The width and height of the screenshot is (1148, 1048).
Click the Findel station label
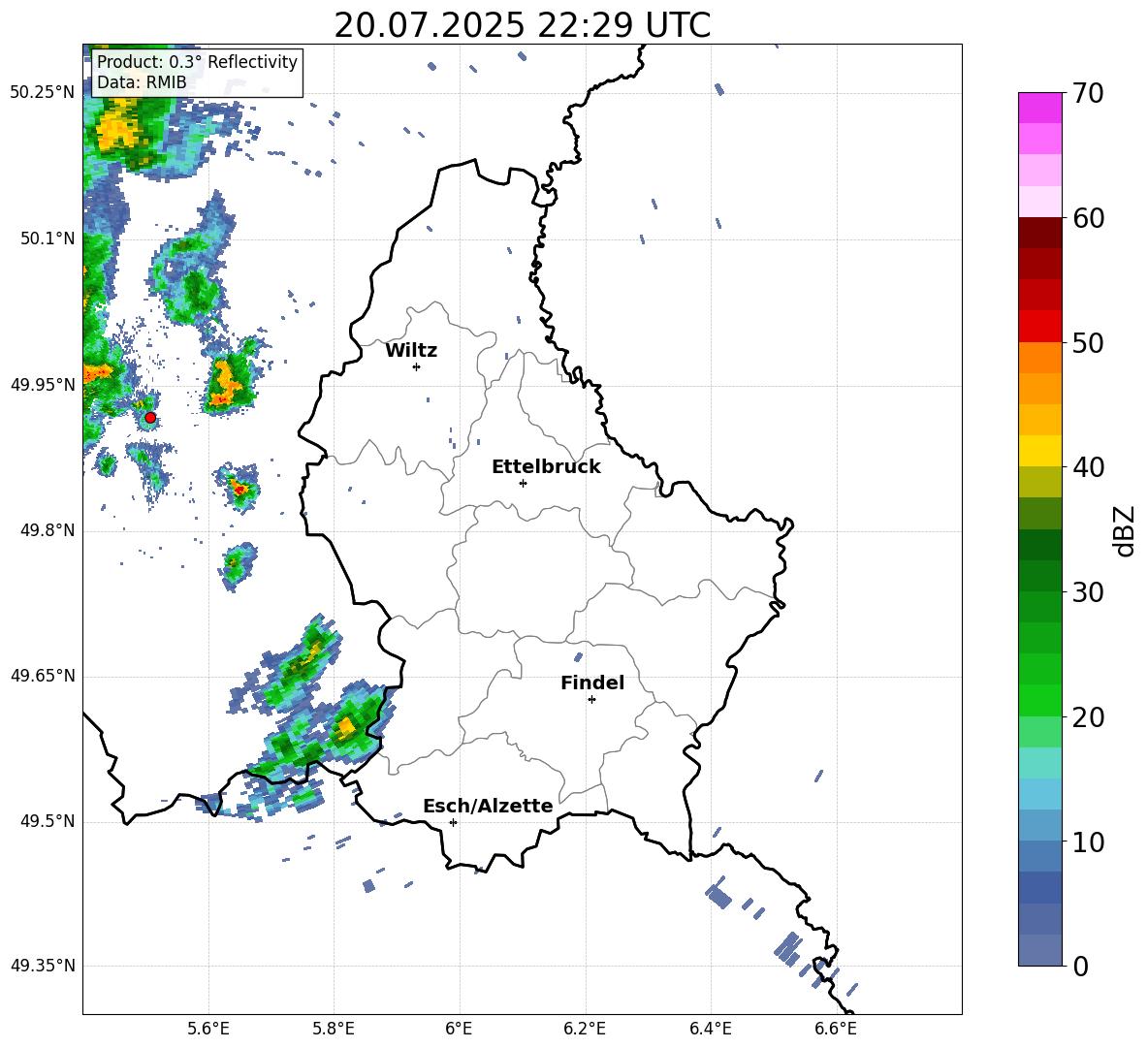coord(592,683)
